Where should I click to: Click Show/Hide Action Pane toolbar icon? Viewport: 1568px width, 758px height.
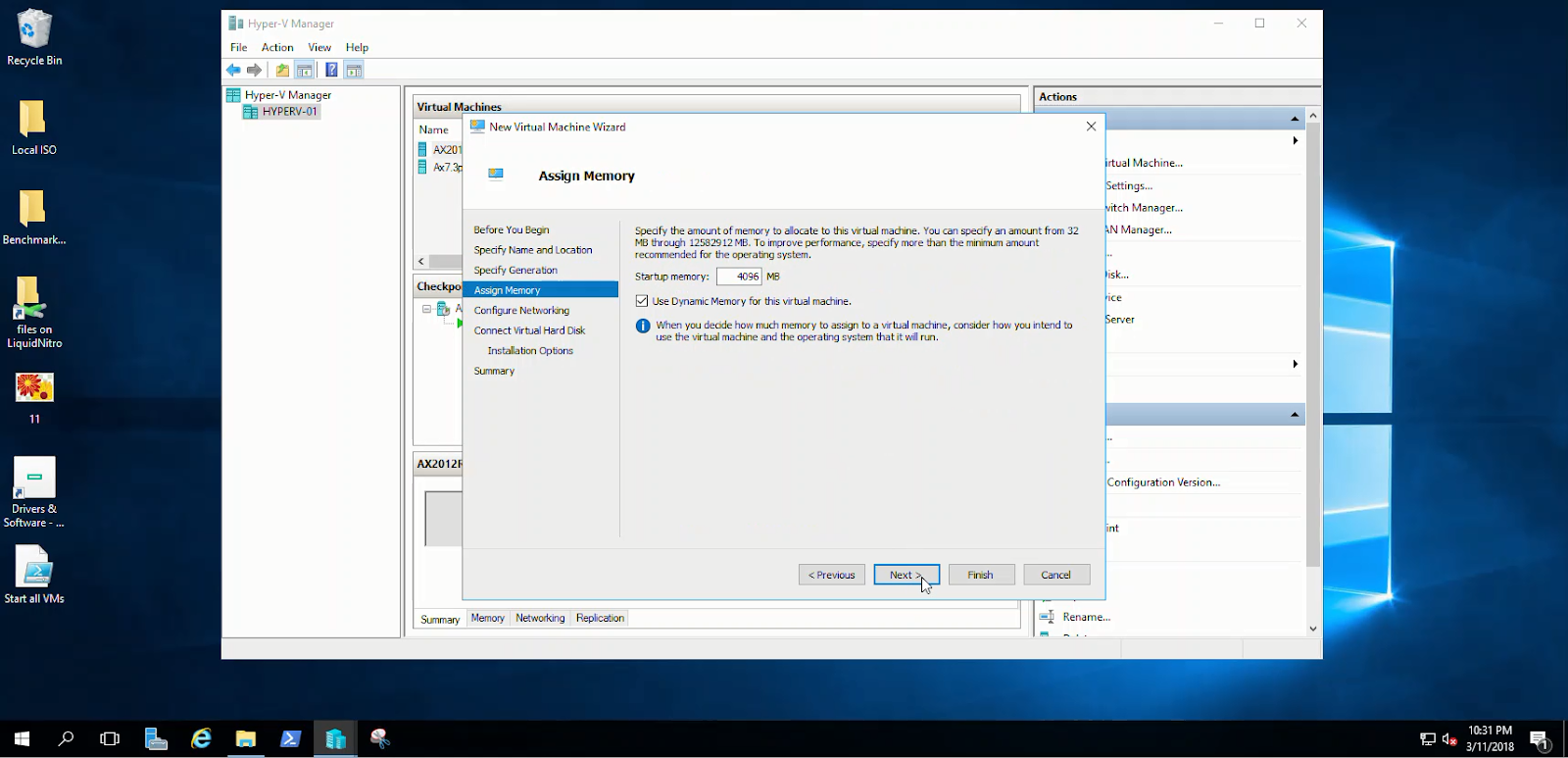(x=354, y=70)
